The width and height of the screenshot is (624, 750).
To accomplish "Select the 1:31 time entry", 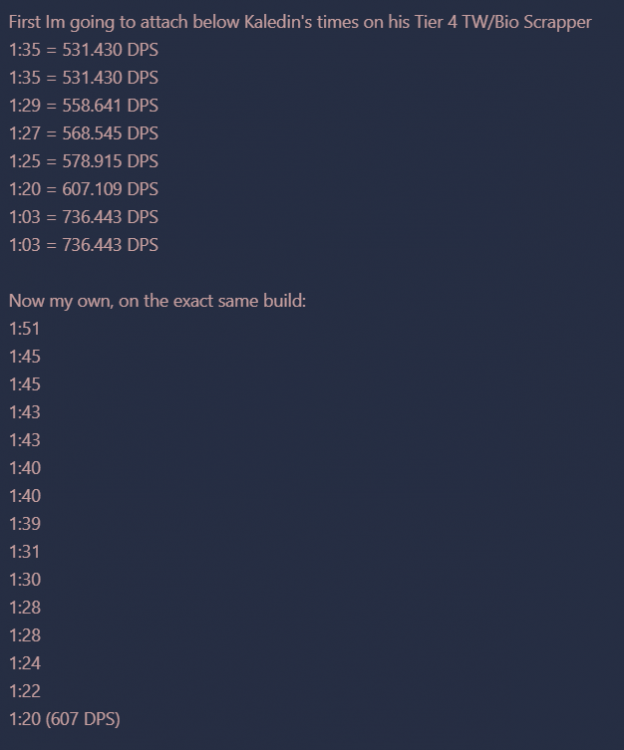I will coord(24,551).
